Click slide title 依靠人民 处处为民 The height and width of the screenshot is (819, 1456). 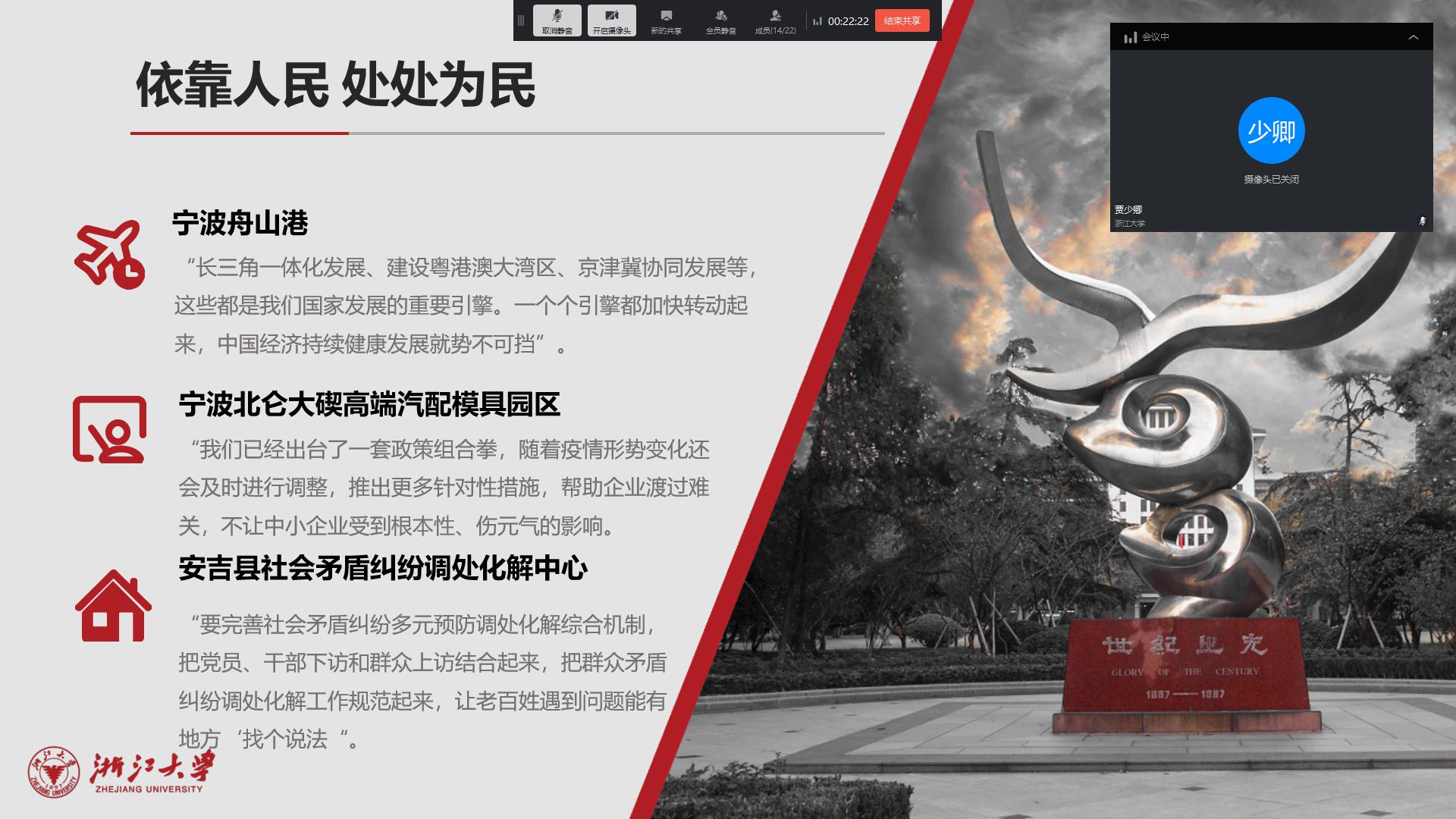pyautogui.click(x=335, y=85)
